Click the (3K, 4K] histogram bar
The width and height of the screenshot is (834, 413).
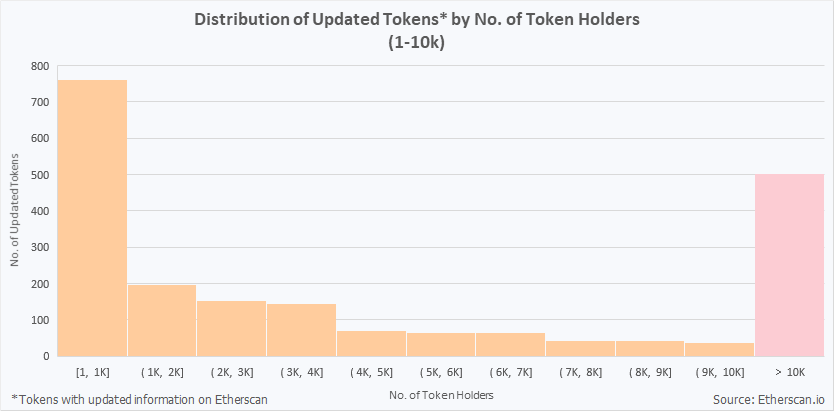[x=301, y=329]
